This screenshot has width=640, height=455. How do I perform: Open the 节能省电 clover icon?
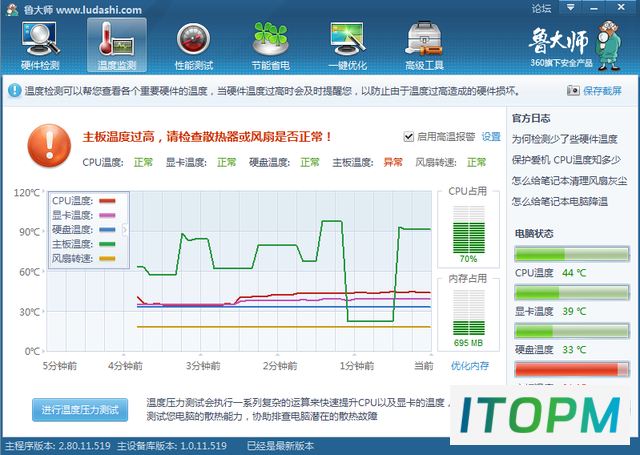[x=271, y=45]
